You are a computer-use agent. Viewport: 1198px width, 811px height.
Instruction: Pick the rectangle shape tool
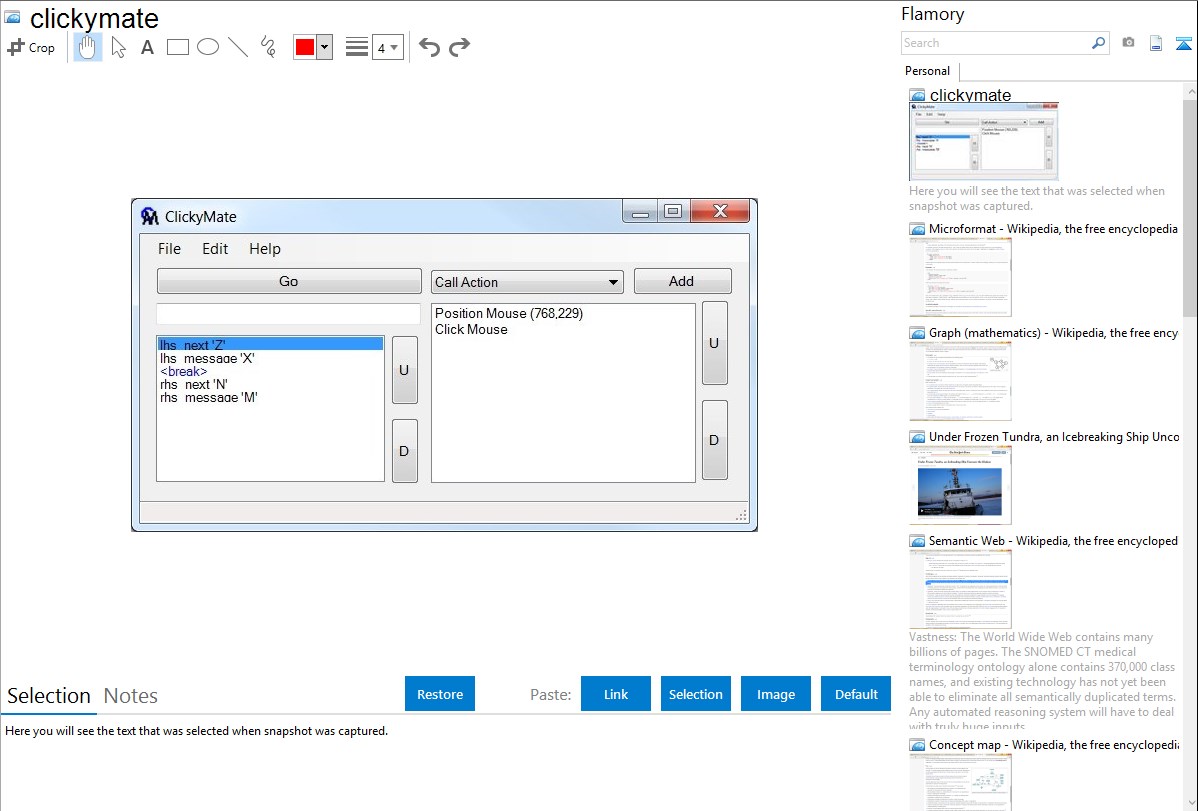click(177, 47)
